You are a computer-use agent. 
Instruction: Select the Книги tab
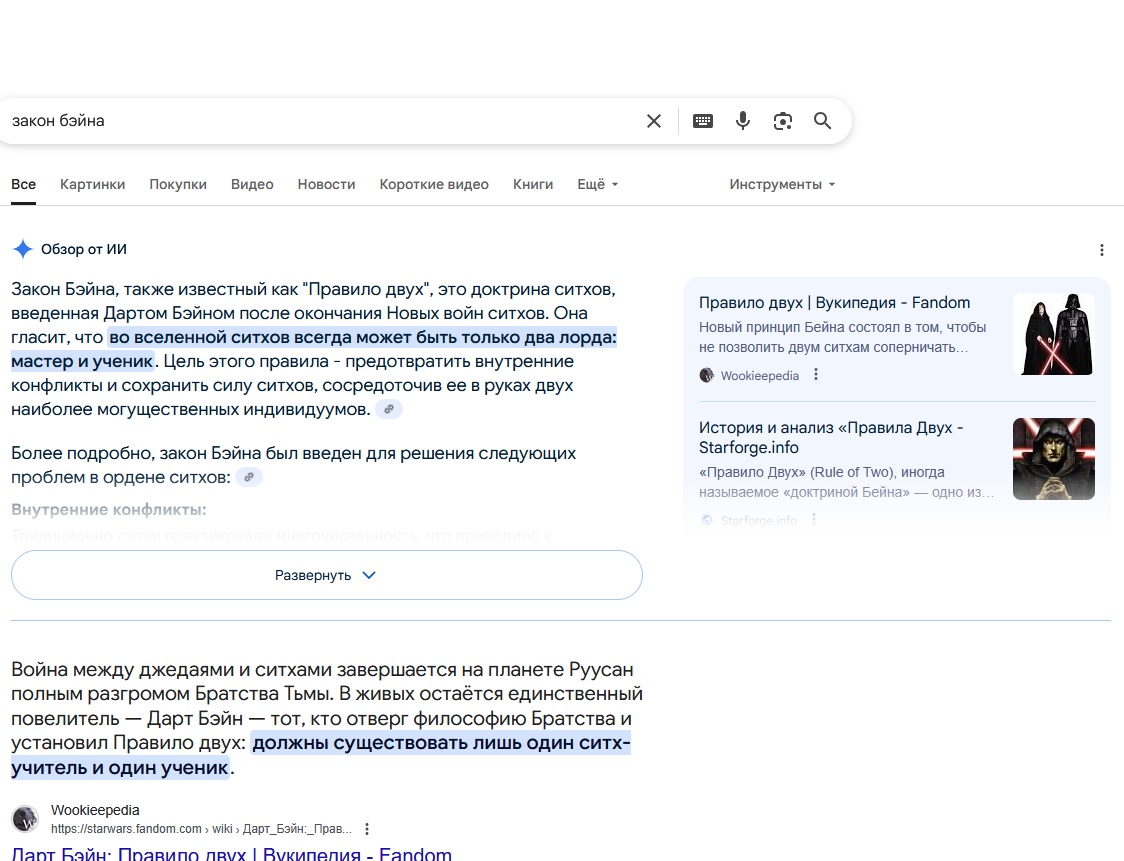pyautogui.click(x=533, y=184)
